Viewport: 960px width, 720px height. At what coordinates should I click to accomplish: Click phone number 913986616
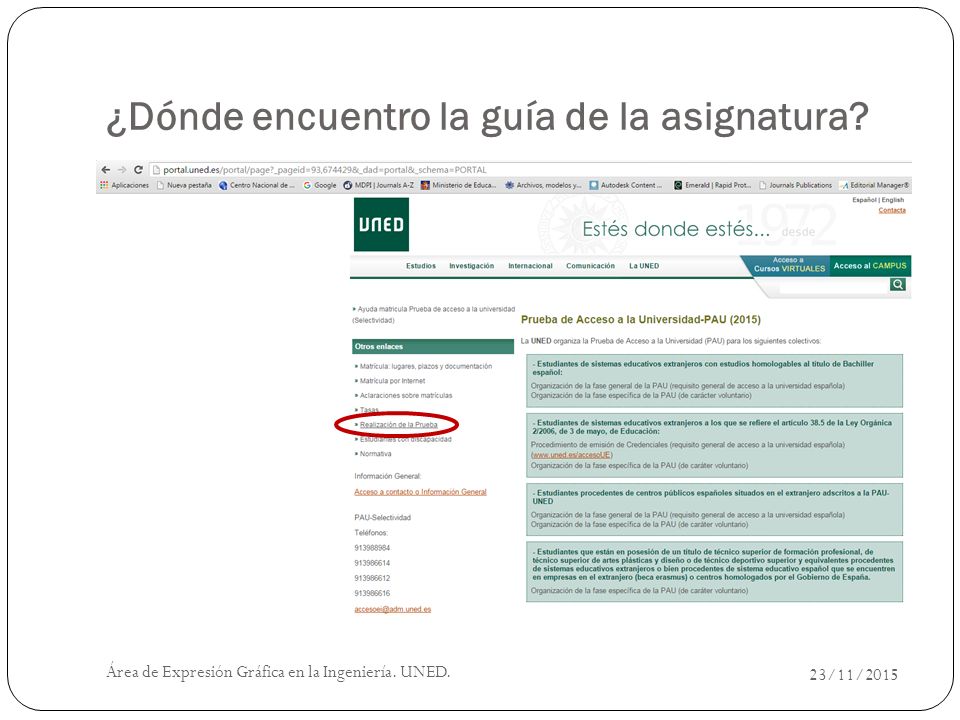click(x=372, y=593)
